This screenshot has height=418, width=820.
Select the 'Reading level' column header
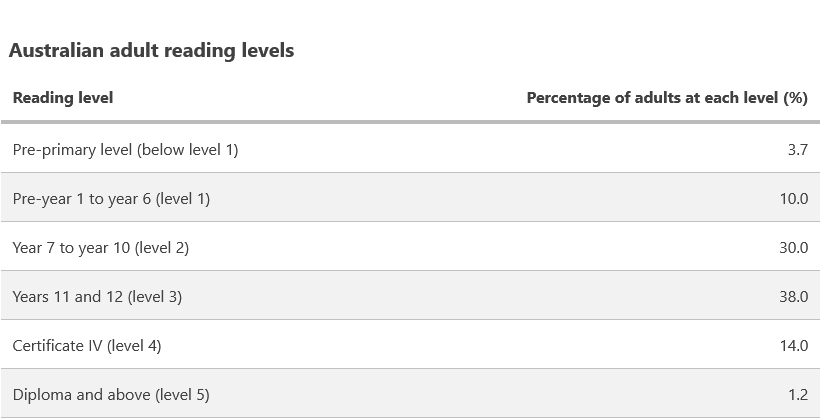click(x=62, y=98)
